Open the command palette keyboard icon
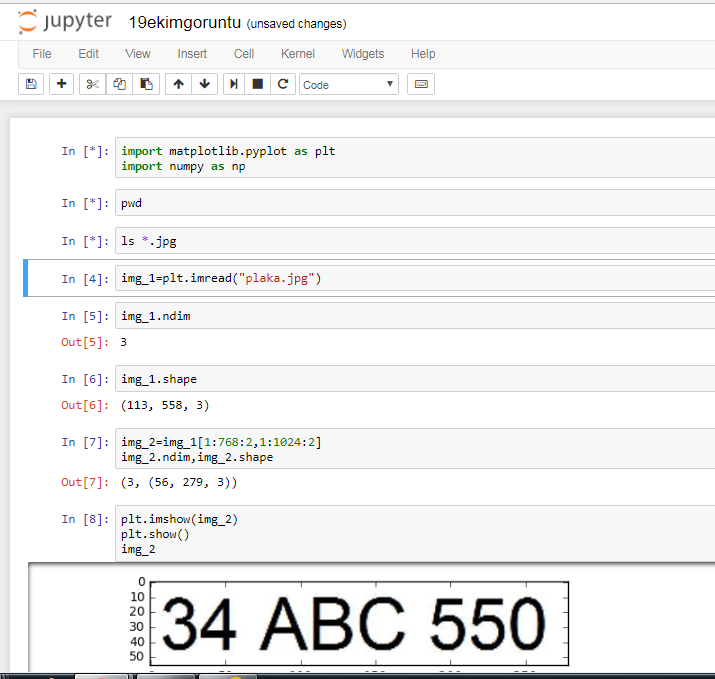 click(421, 84)
